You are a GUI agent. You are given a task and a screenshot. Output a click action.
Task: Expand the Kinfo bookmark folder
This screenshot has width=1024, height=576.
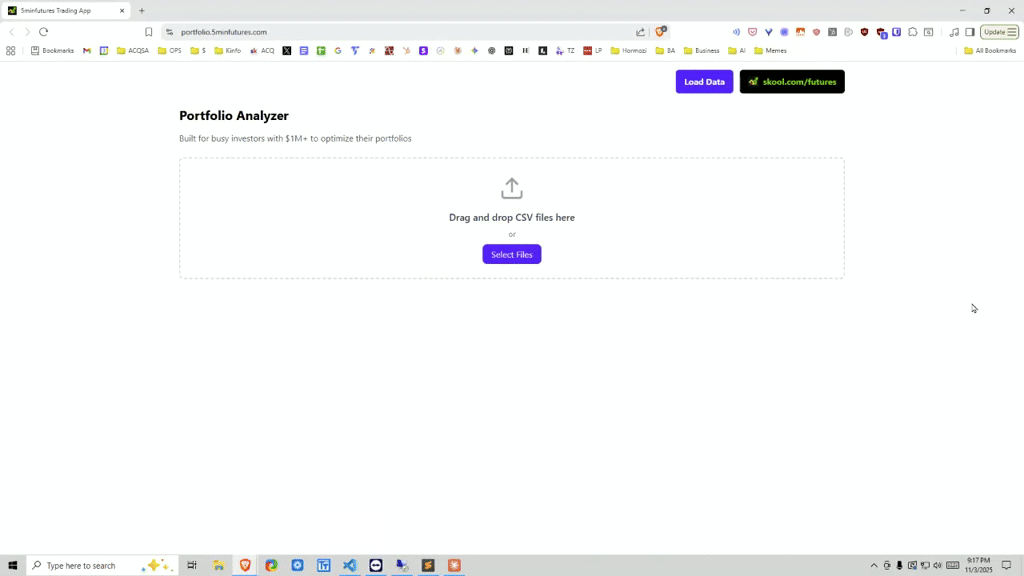point(228,50)
